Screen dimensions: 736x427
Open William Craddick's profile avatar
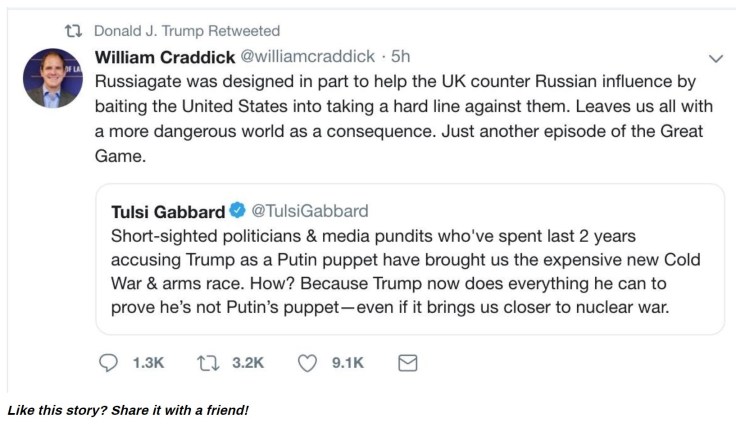(52, 78)
